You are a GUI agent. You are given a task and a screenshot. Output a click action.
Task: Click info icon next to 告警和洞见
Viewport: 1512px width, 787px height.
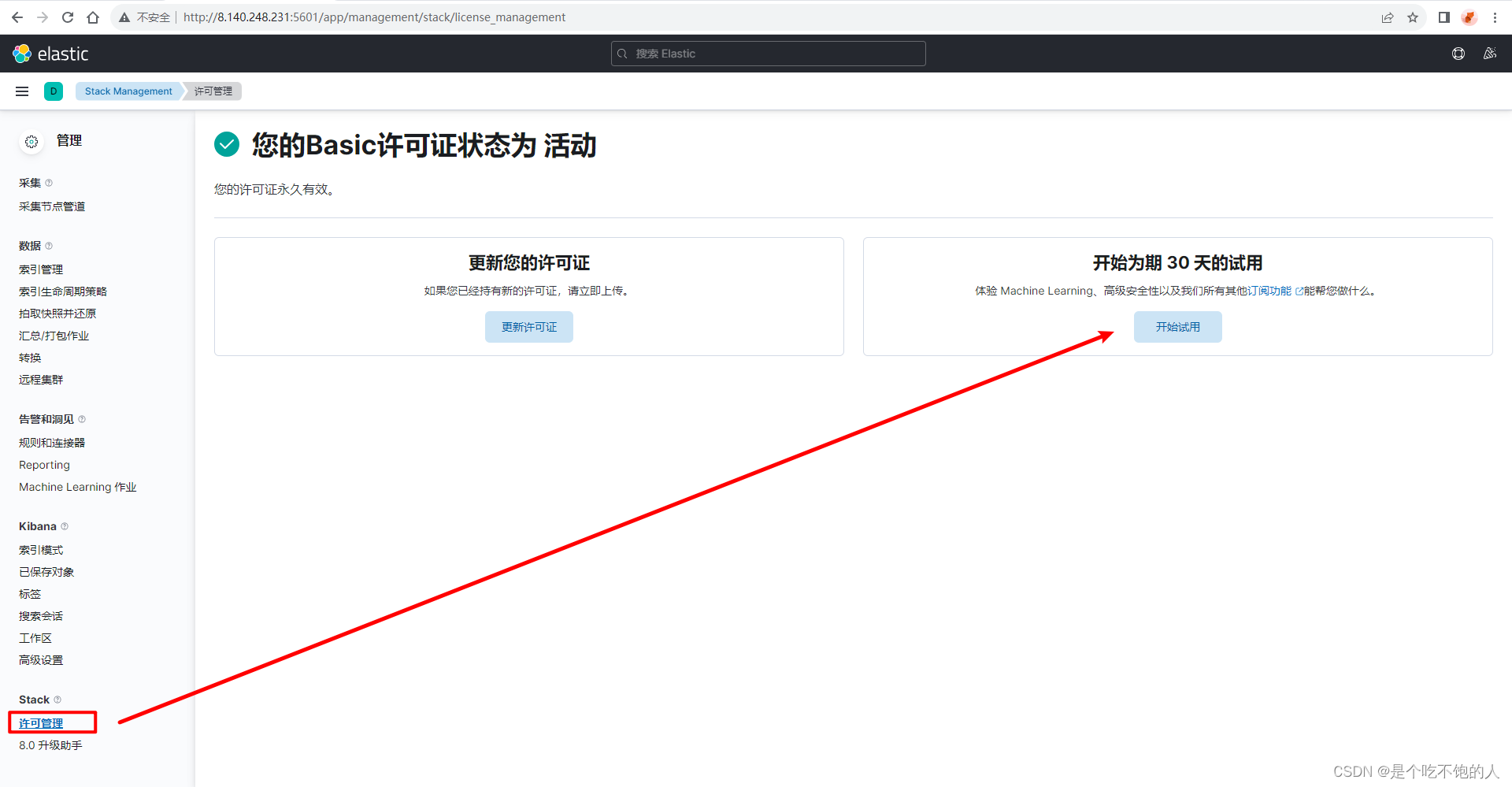(x=82, y=419)
